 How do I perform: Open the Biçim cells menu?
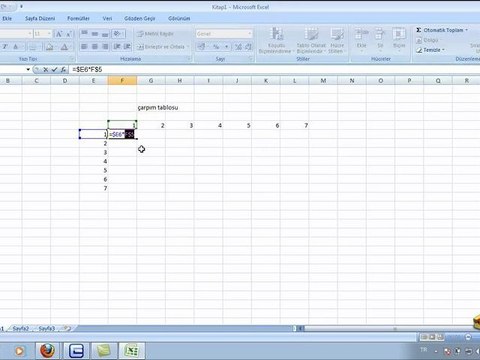coord(399,39)
